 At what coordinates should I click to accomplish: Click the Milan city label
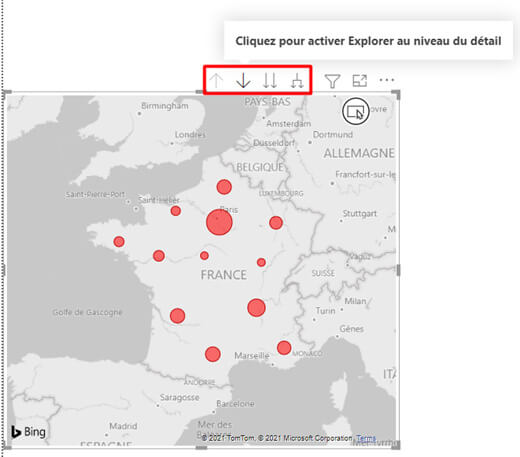coord(355,301)
